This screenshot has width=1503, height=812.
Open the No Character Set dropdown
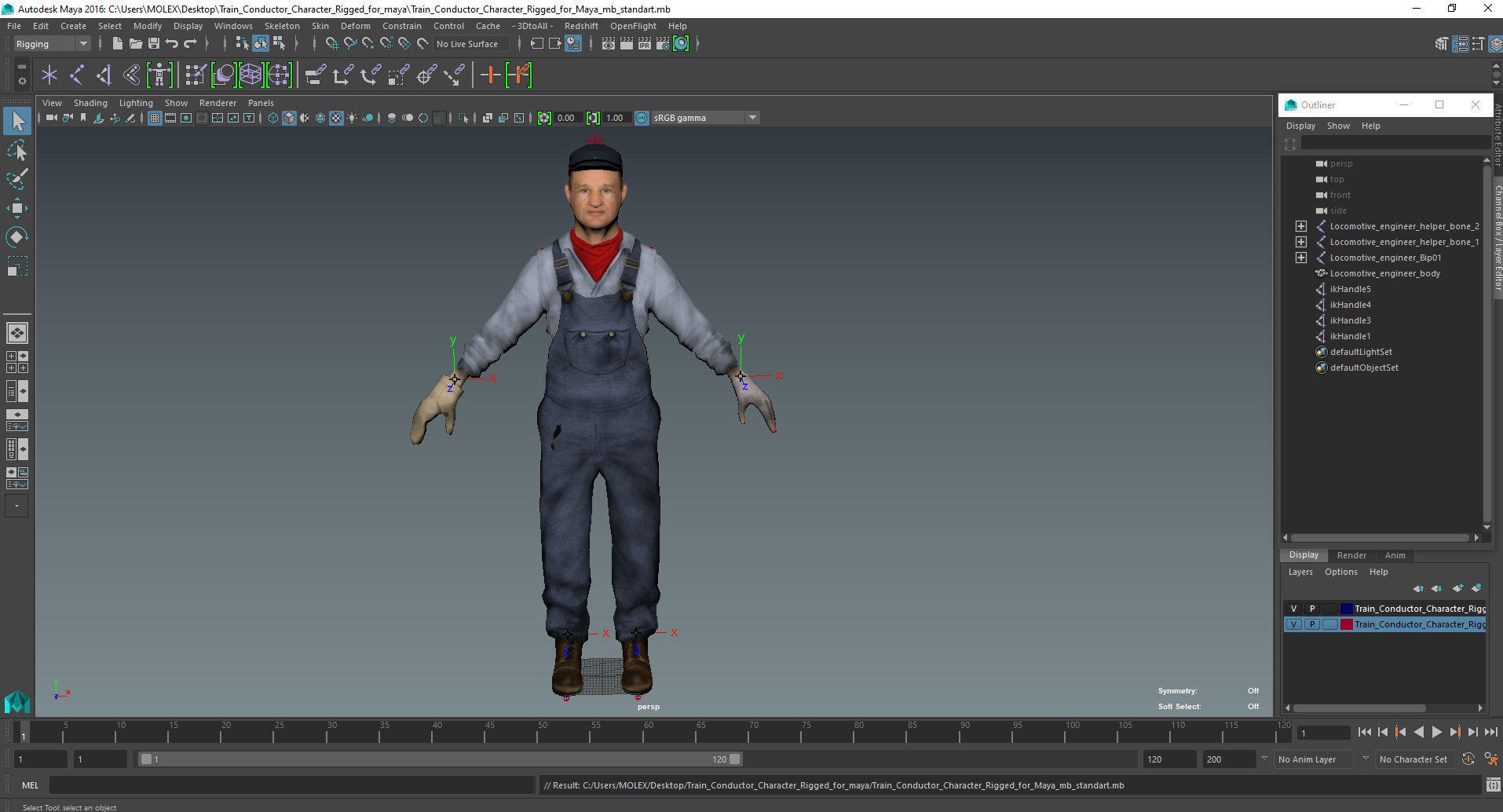(x=1416, y=759)
